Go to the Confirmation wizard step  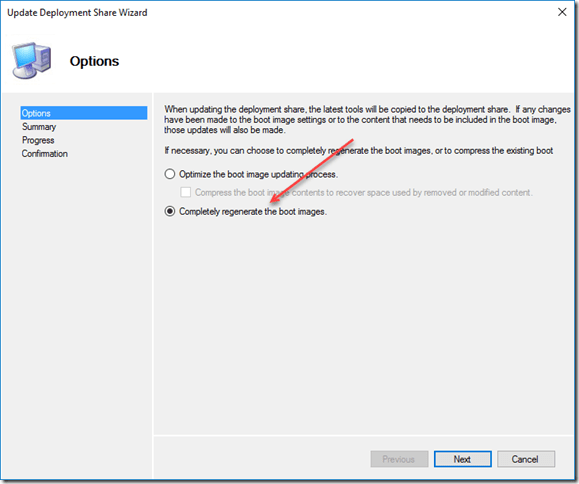45,154
